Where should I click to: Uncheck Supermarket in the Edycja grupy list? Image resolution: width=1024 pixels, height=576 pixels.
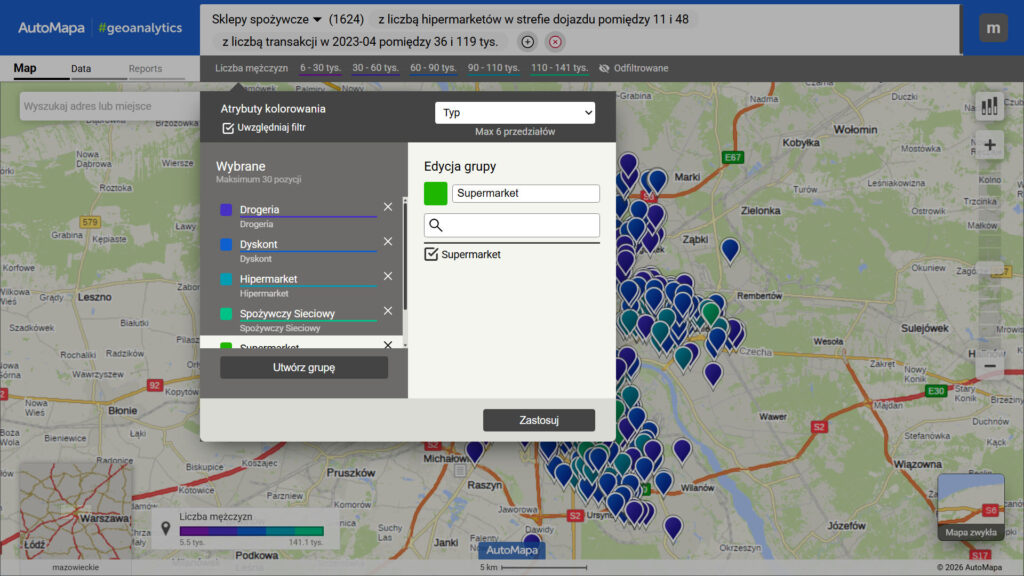click(x=431, y=254)
